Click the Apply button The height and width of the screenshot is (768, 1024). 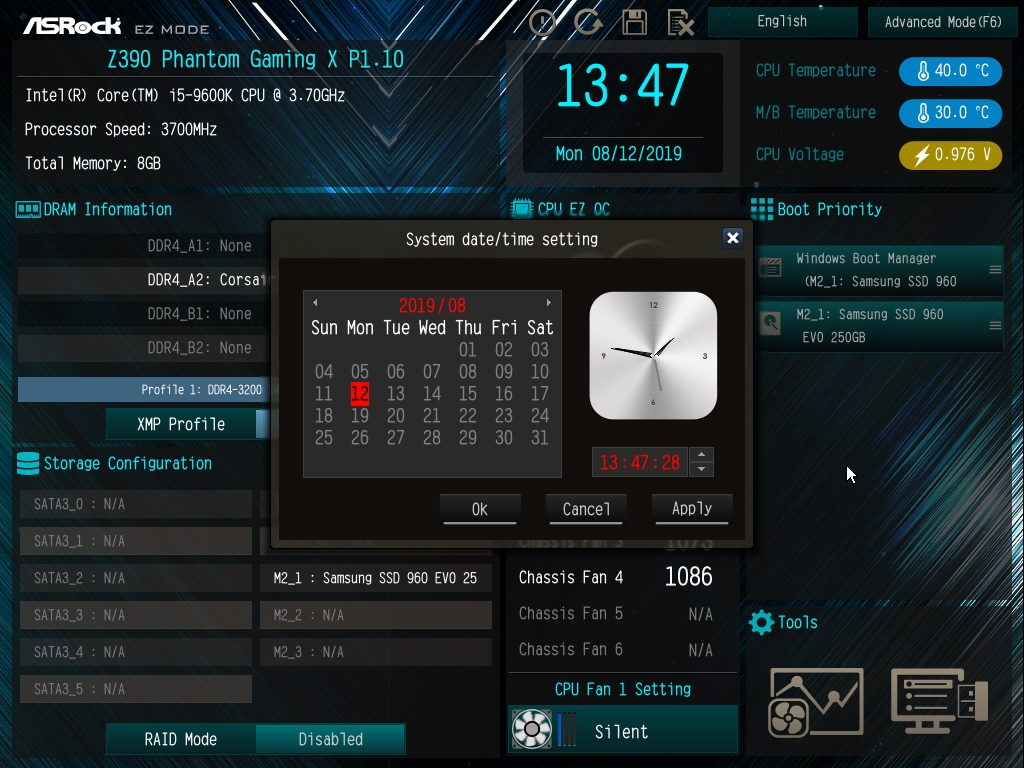tap(692, 509)
